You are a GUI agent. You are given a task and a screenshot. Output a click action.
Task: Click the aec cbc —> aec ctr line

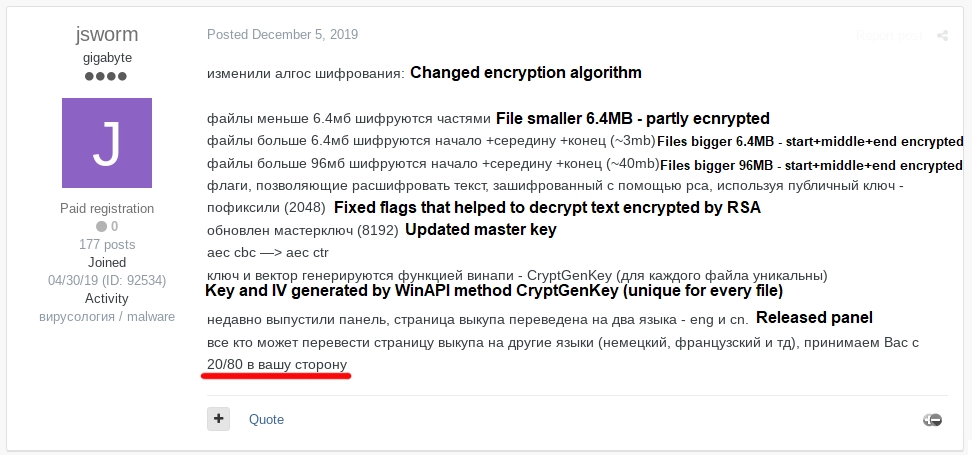tap(267, 253)
